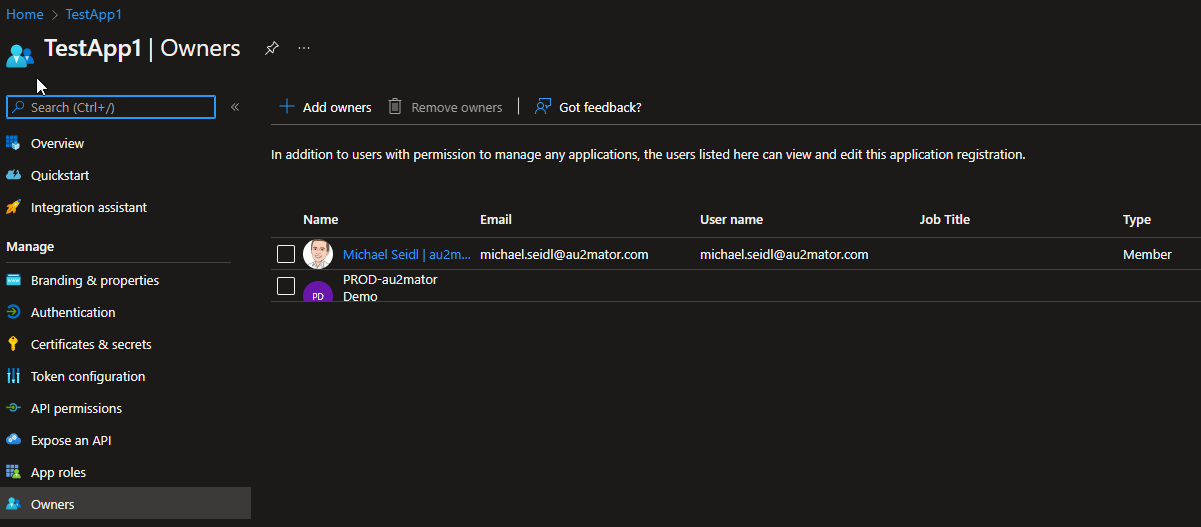The width and height of the screenshot is (1201, 527).
Task: Open the more options ellipsis menu
Action: (304, 48)
